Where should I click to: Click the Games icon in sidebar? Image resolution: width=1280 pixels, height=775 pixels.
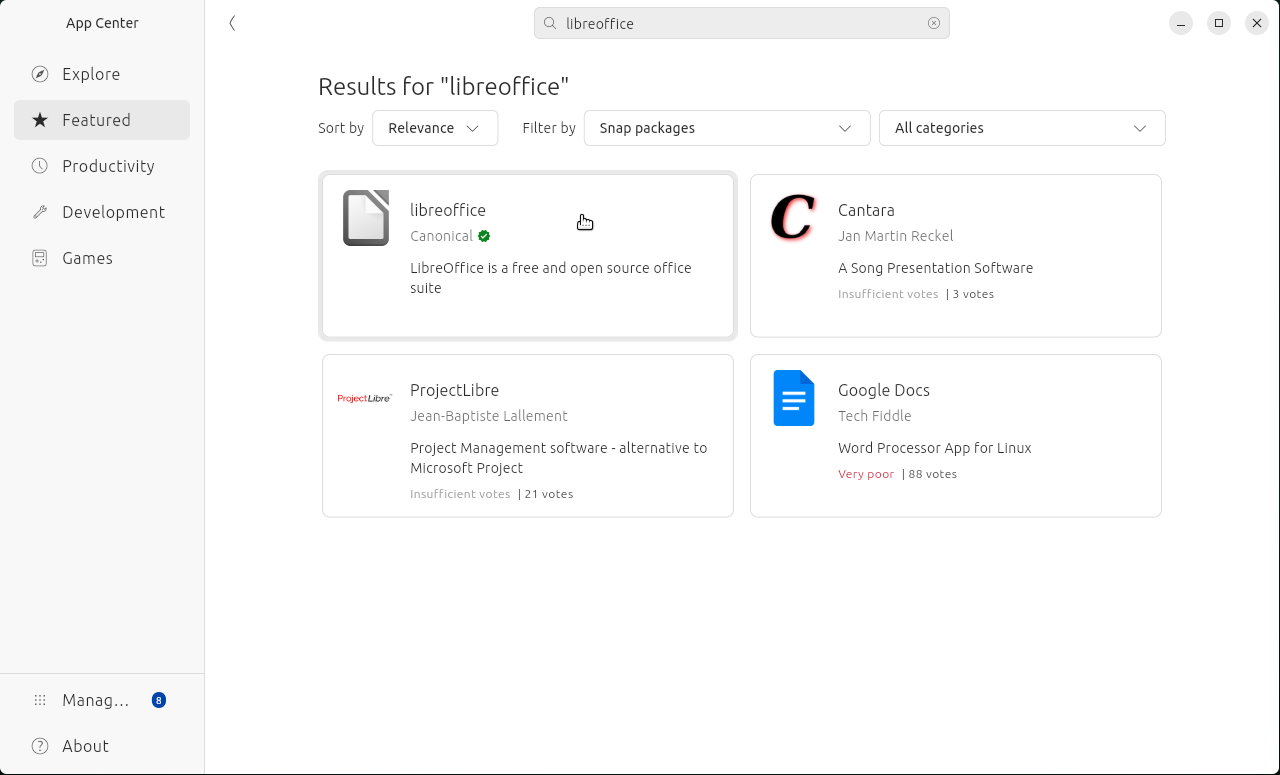[40, 258]
